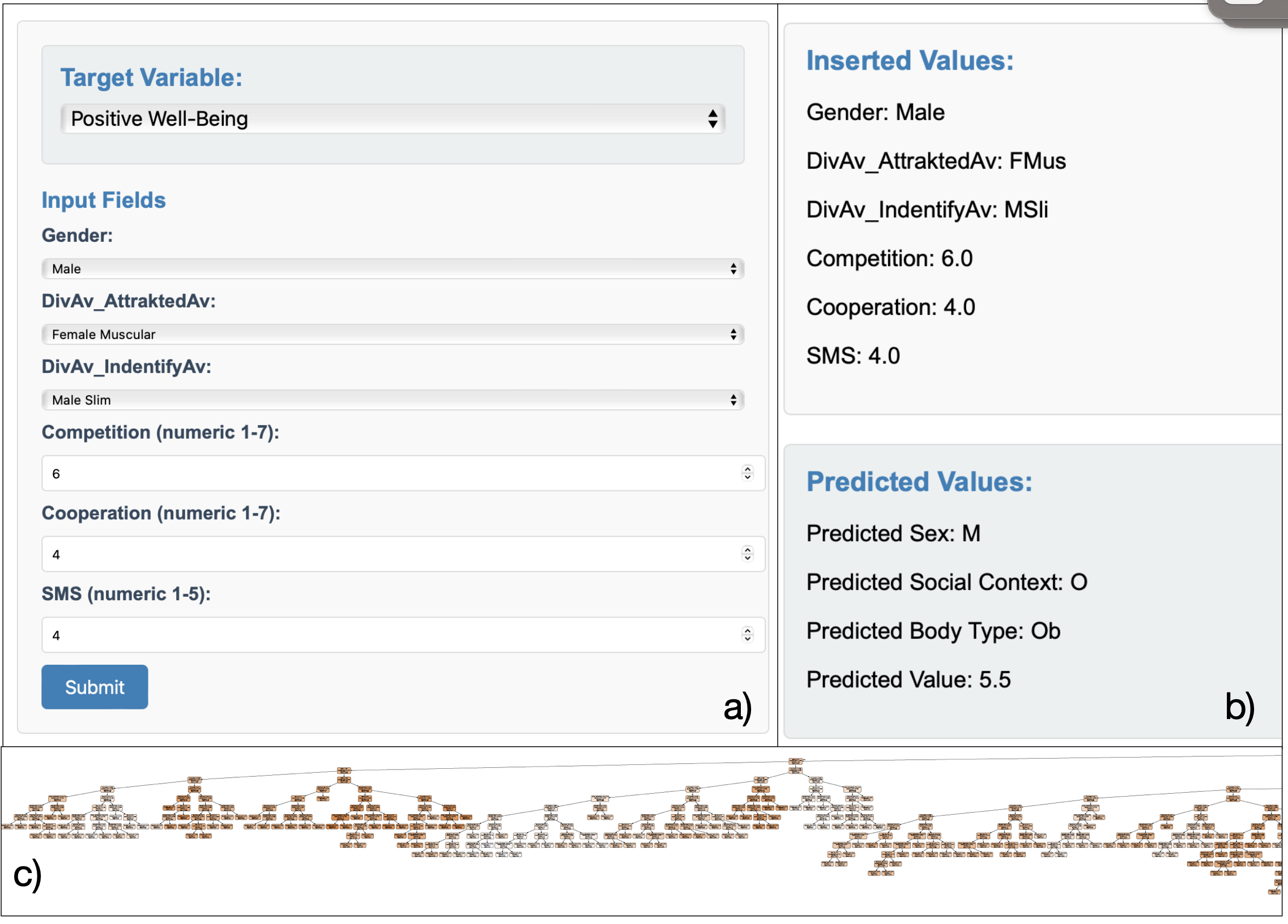Screen dimensions: 1288x924
Task: Click the Predicted Value: 5.5 text
Action: tap(908, 679)
